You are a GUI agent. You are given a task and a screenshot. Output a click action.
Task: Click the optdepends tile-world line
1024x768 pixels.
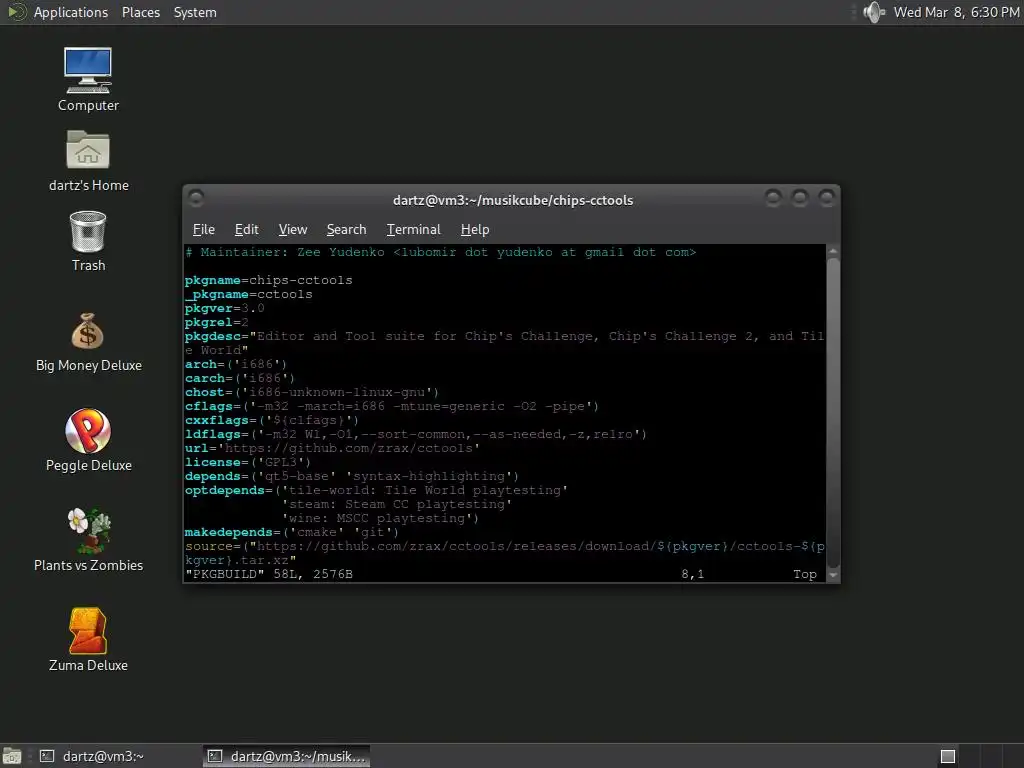pyautogui.click(x=376, y=490)
